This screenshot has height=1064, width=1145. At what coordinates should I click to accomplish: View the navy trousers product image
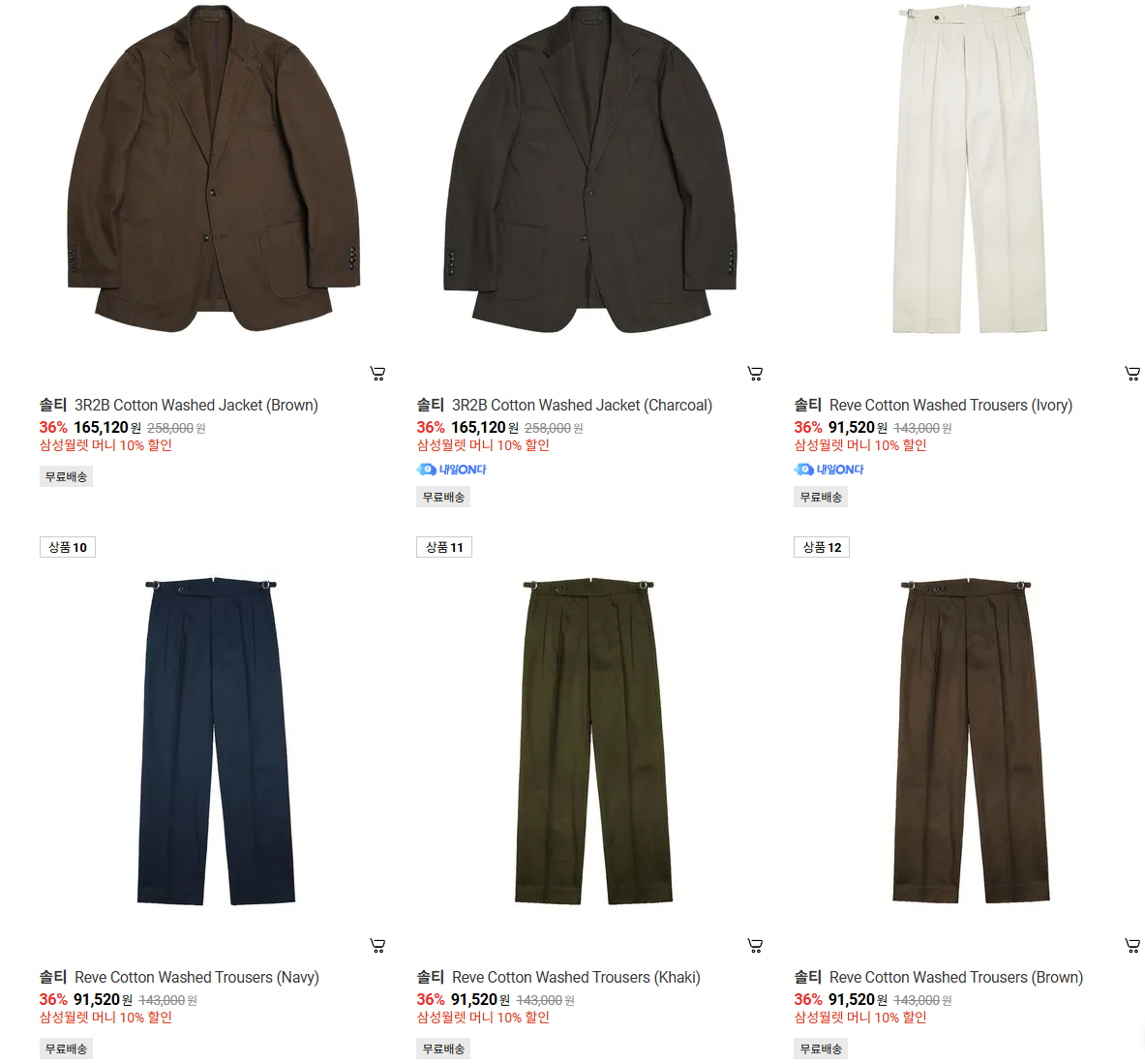pyautogui.click(x=216, y=742)
